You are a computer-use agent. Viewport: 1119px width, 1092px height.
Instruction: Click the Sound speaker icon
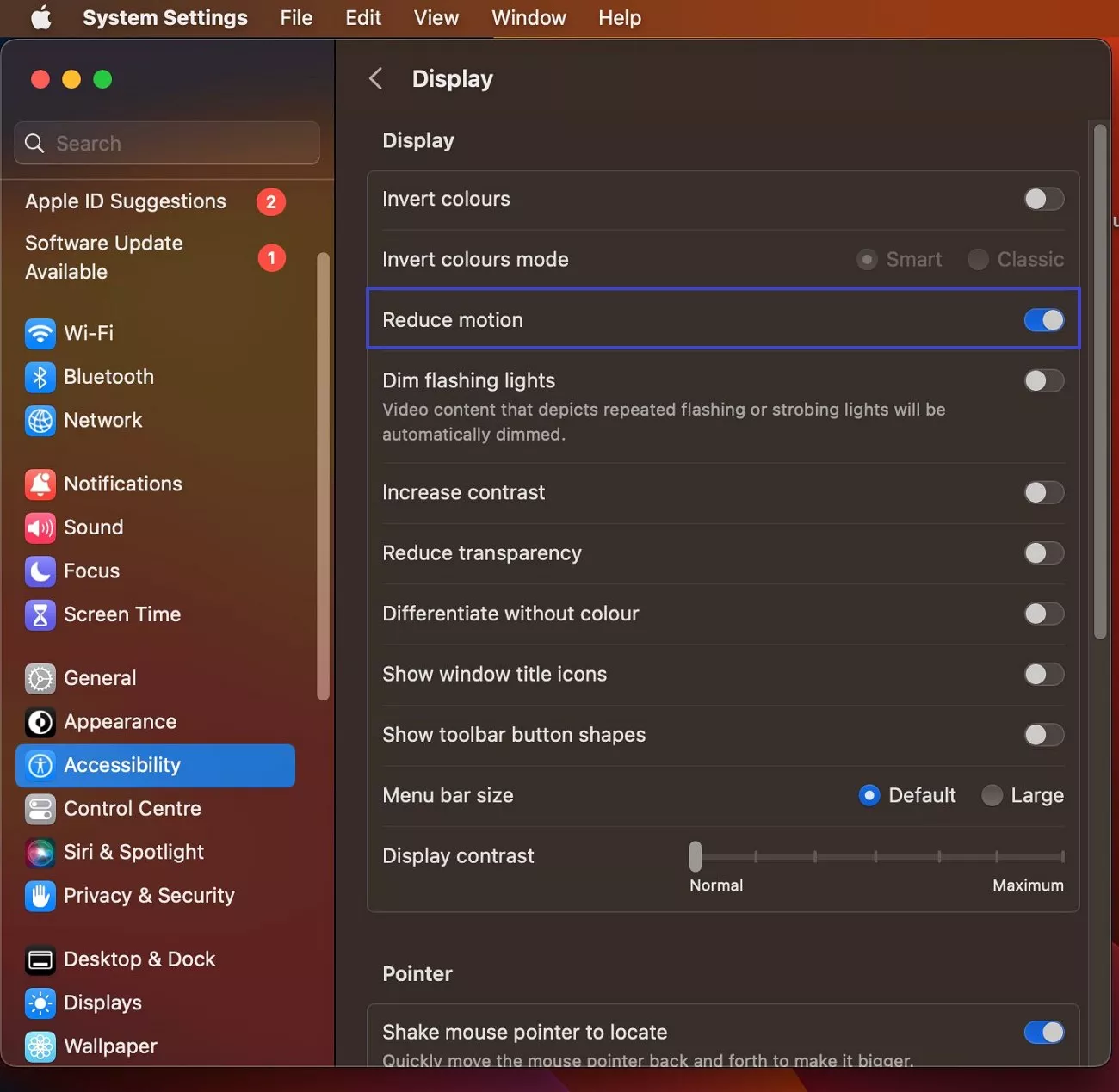(x=40, y=527)
